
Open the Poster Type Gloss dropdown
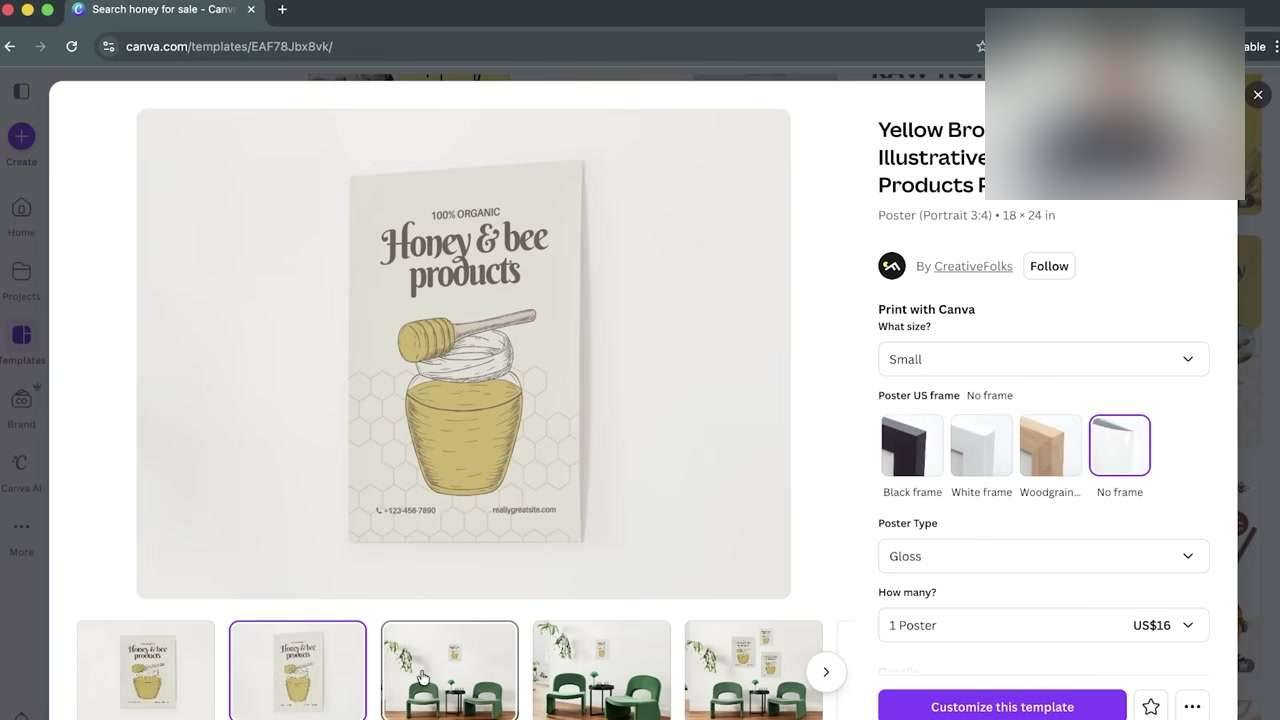[1043, 556]
